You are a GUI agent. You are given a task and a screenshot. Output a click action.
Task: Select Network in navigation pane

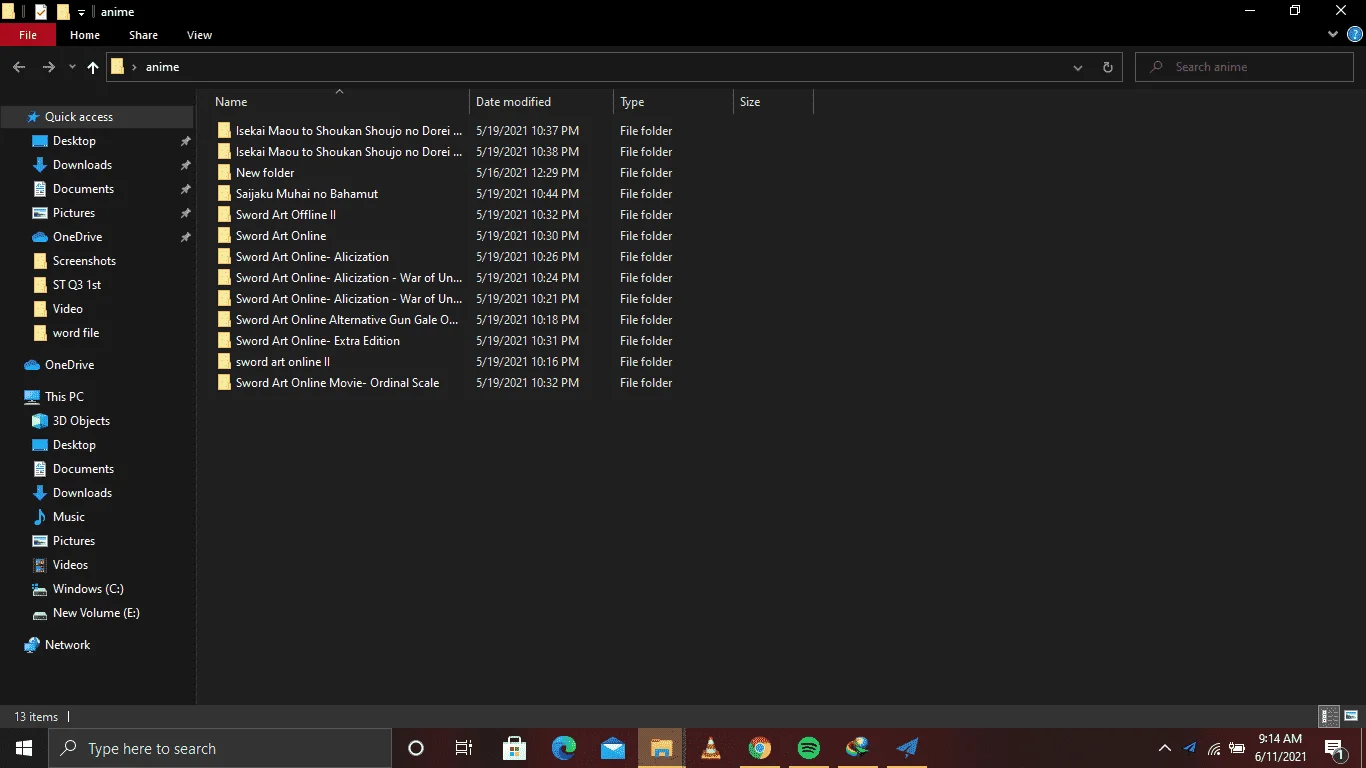[67, 645]
